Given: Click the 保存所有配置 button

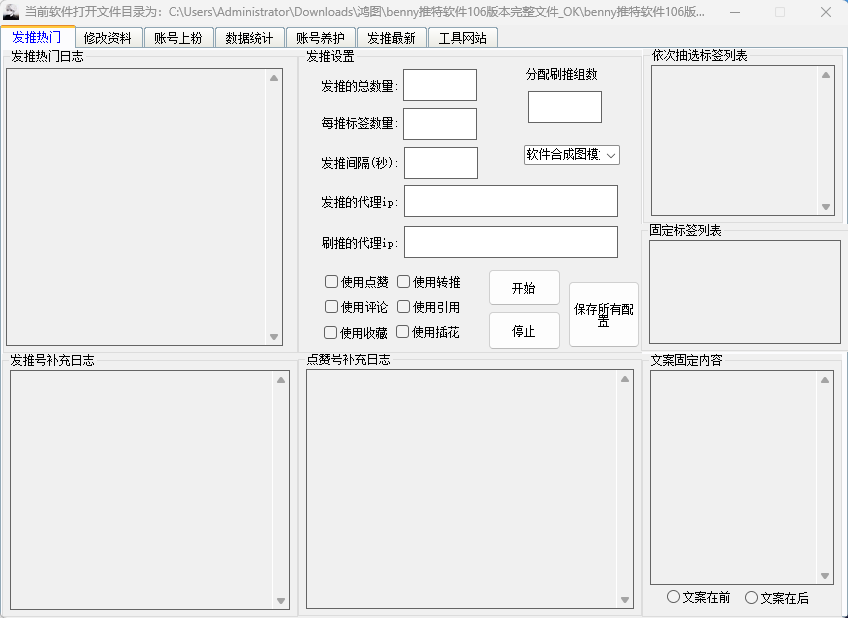Looking at the screenshot, I should (x=604, y=315).
